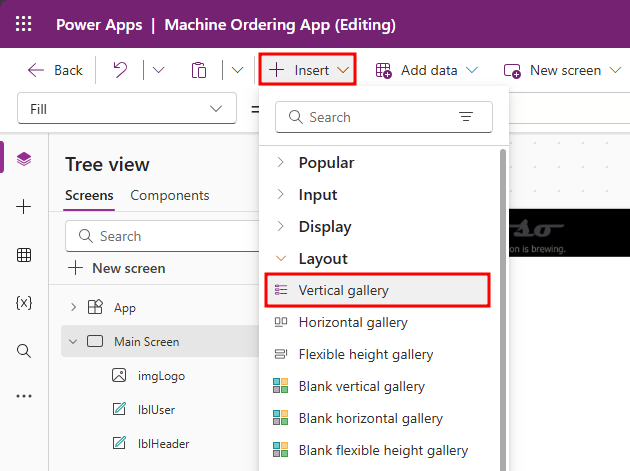Select the App tree item

pos(125,308)
